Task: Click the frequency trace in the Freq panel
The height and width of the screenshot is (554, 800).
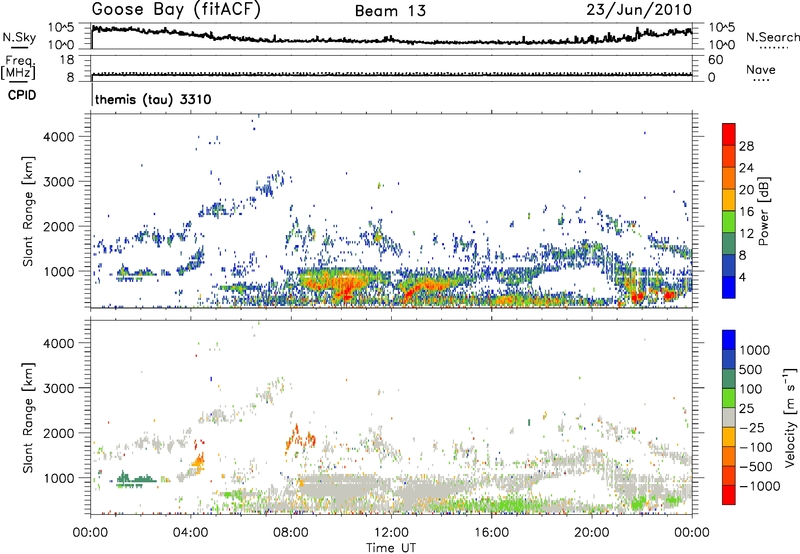Action: [x=392, y=74]
